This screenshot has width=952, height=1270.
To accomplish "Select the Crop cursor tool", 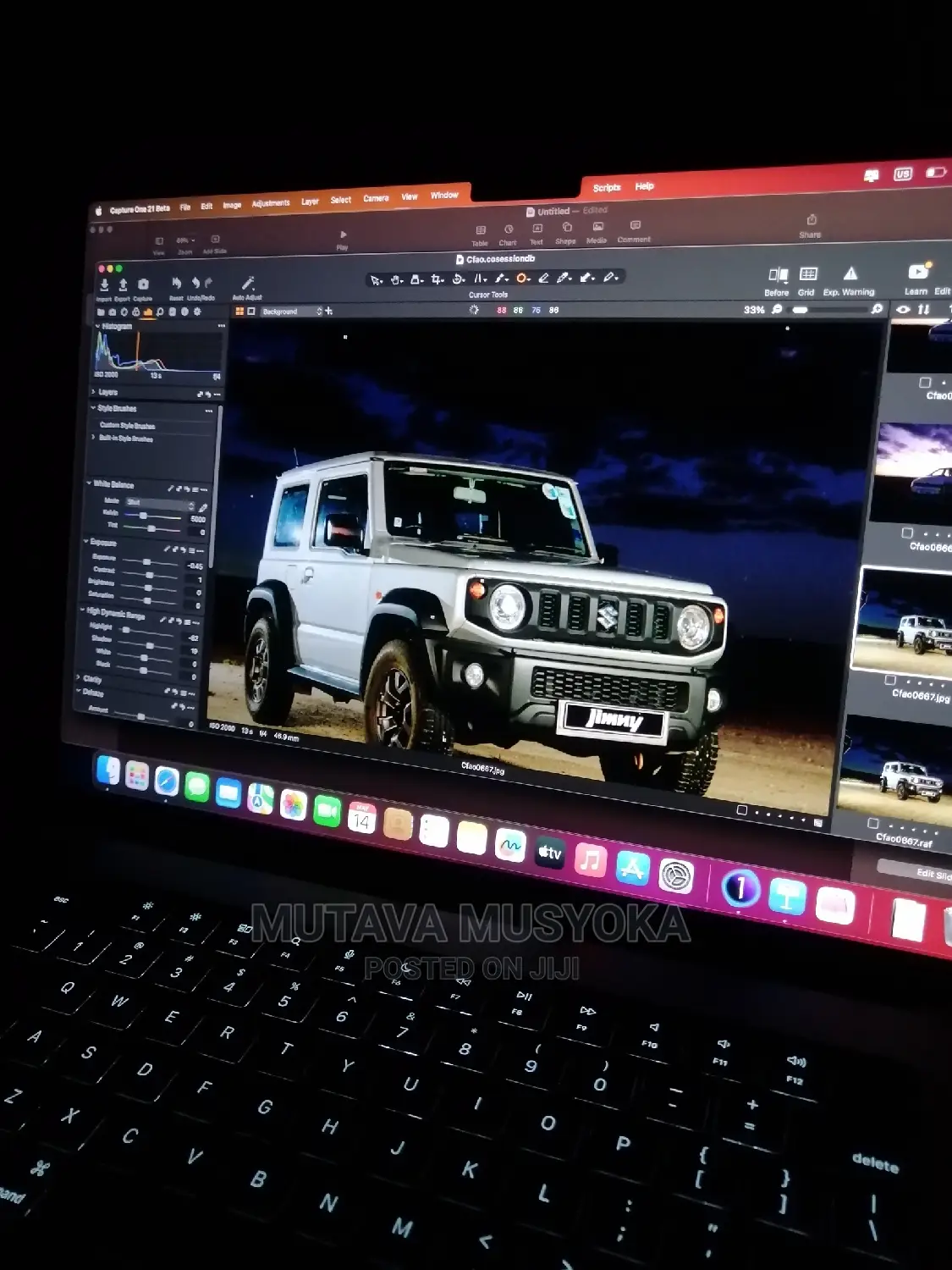I will point(437,279).
